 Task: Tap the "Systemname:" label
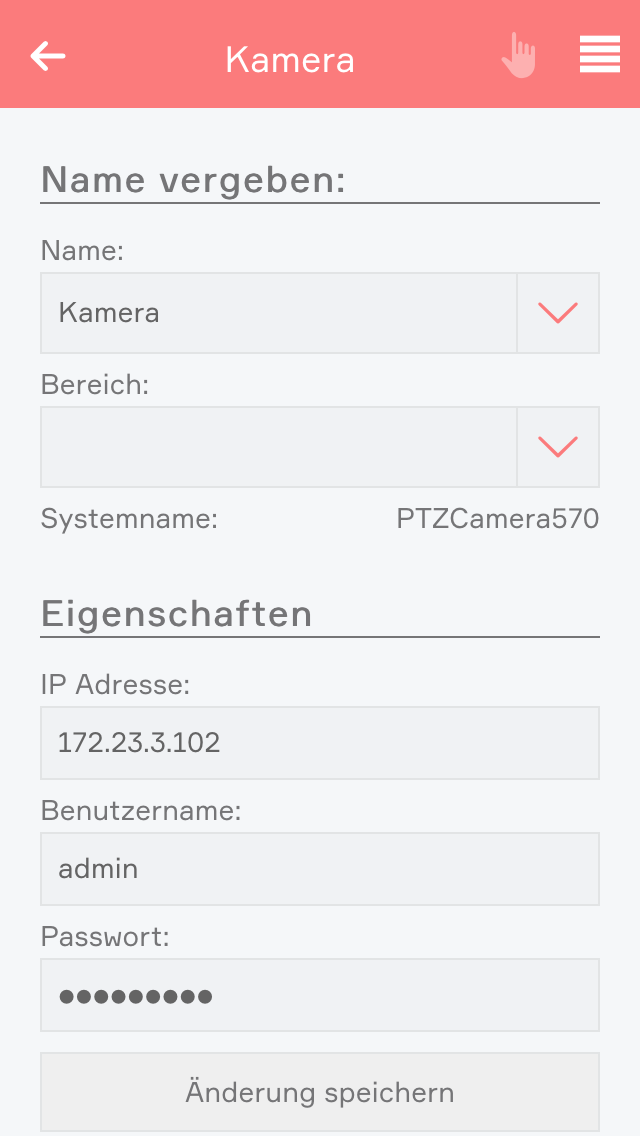129,519
